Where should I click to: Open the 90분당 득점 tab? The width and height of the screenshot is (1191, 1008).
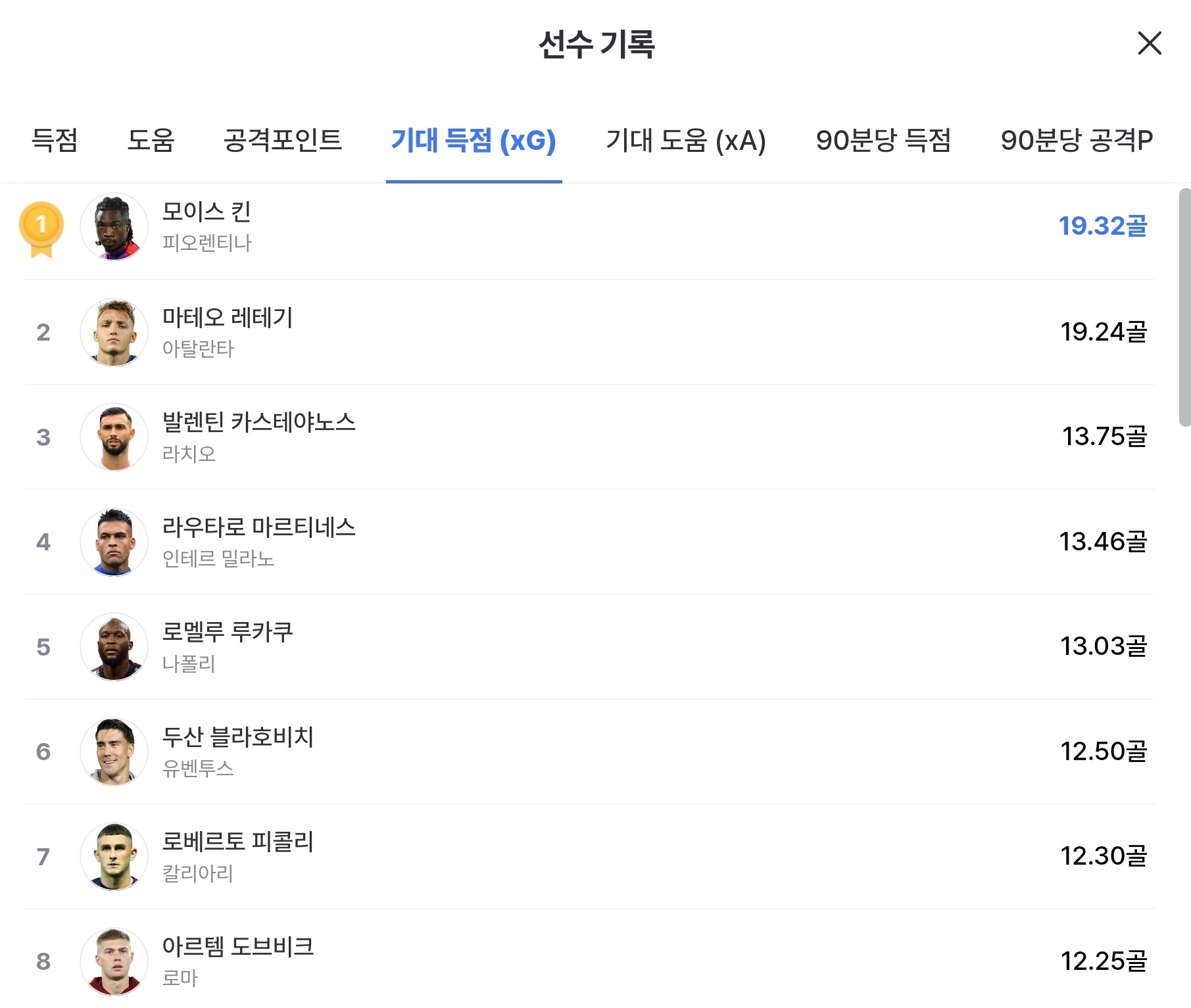click(x=883, y=140)
